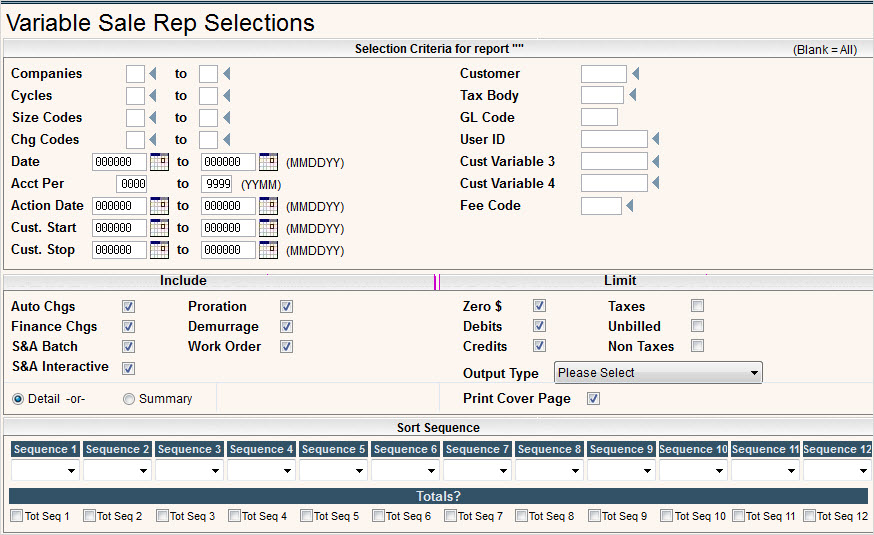874x535 pixels.
Task: Open Cust. Stop from calendar icon
Action: pos(159,250)
